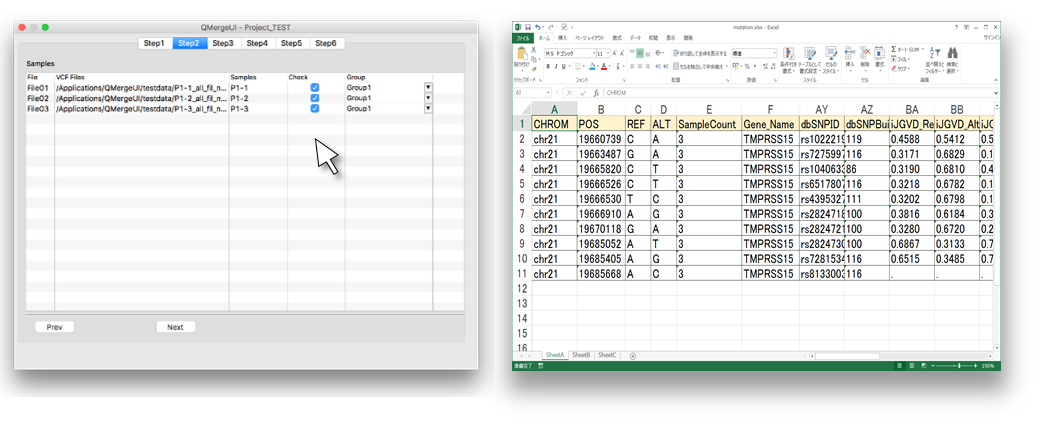Uncheck the File02 Check checkbox

pos(315,98)
